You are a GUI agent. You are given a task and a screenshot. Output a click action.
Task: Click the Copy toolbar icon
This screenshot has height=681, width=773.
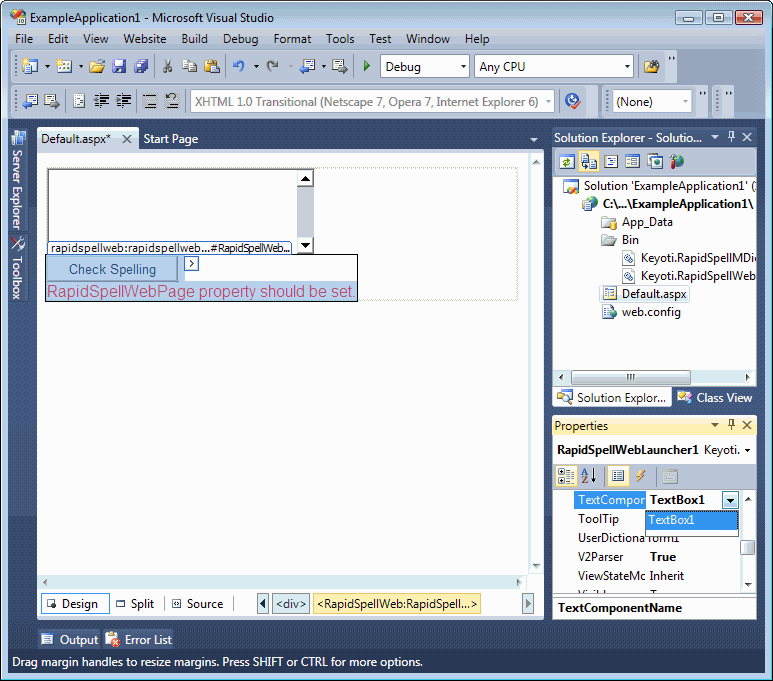pyautogui.click(x=189, y=66)
